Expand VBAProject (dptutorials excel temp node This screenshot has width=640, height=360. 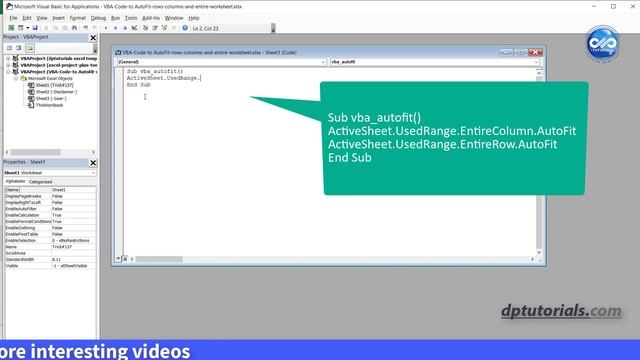click(8, 58)
